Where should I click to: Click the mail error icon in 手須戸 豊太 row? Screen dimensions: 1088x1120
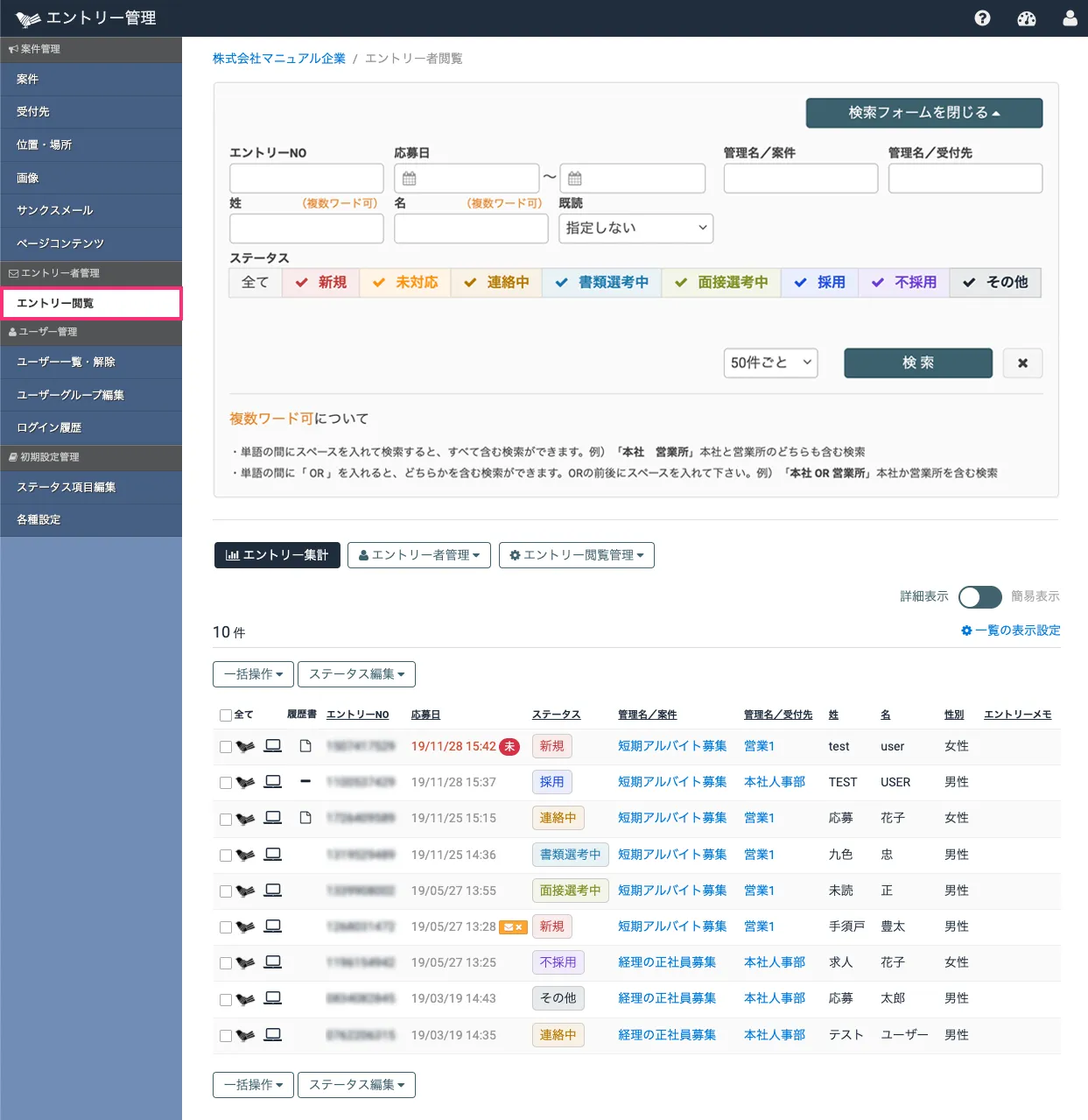[x=513, y=927]
